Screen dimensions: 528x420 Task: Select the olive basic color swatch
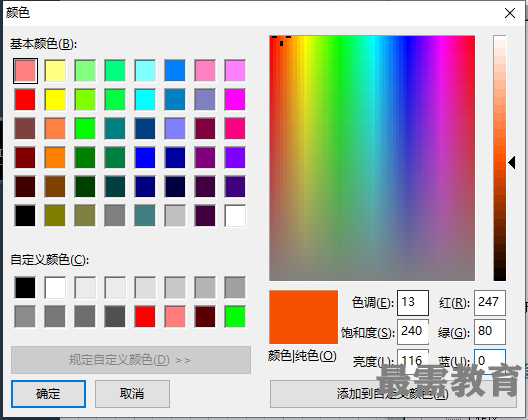point(55,216)
